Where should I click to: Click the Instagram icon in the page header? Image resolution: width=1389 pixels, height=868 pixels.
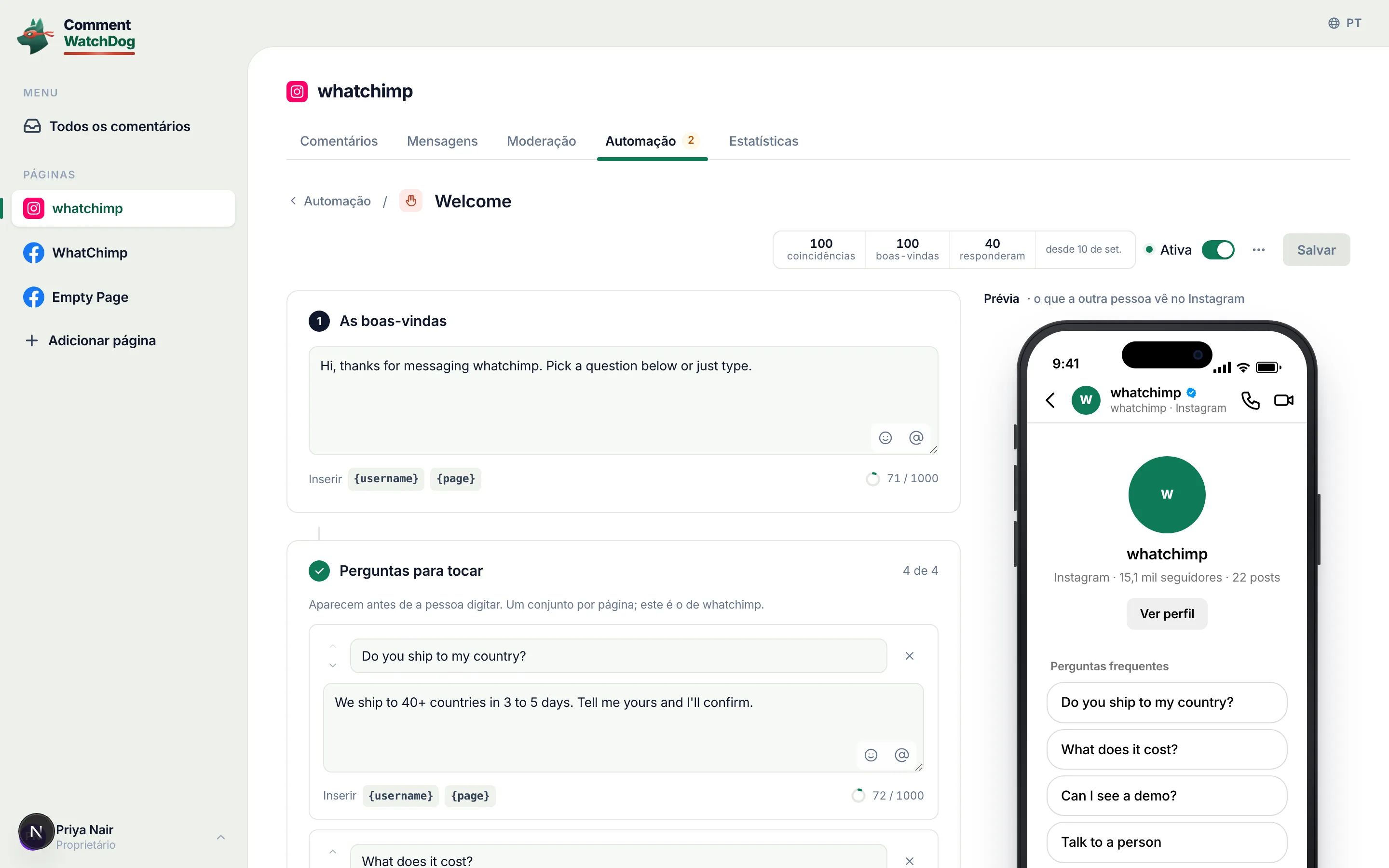click(297, 91)
